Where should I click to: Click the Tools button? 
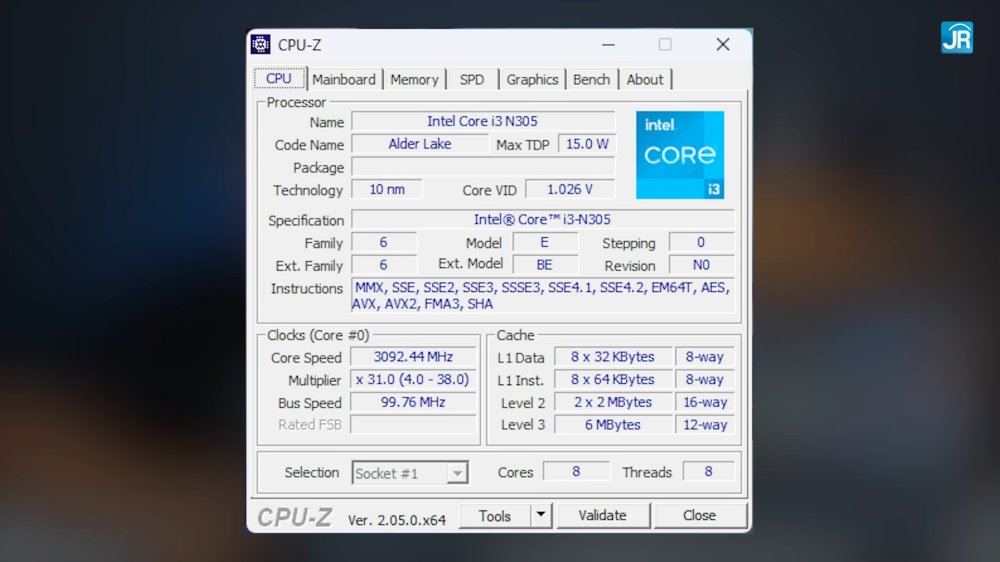click(x=495, y=515)
